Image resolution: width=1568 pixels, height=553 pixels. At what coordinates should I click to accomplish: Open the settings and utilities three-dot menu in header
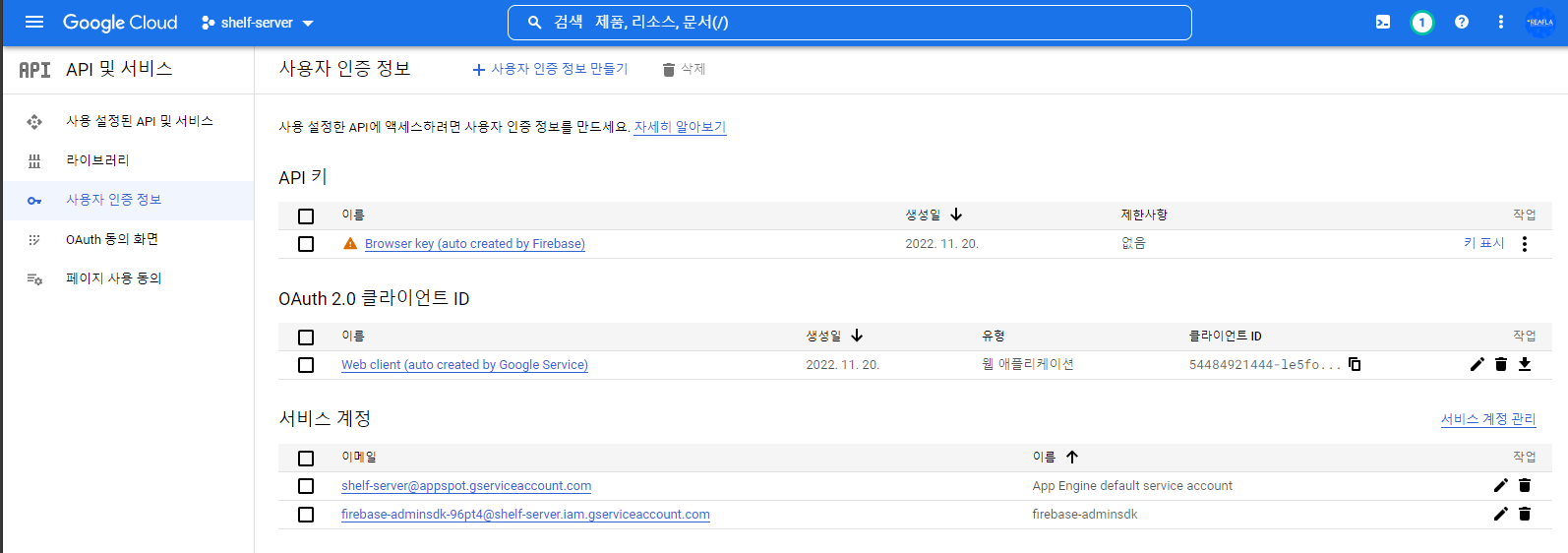coord(1500,22)
